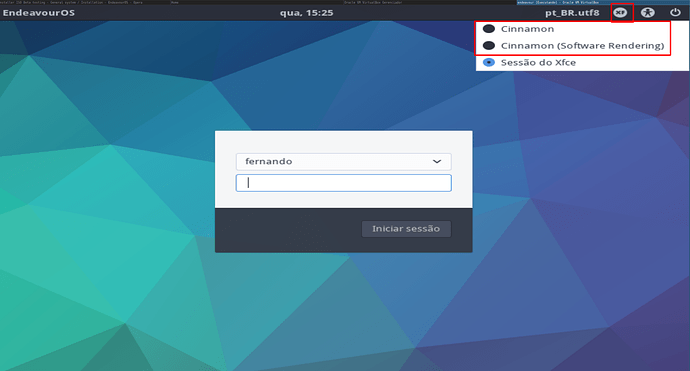Open the session selector icon in top panel
This screenshot has height=371, width=690.
620,13
